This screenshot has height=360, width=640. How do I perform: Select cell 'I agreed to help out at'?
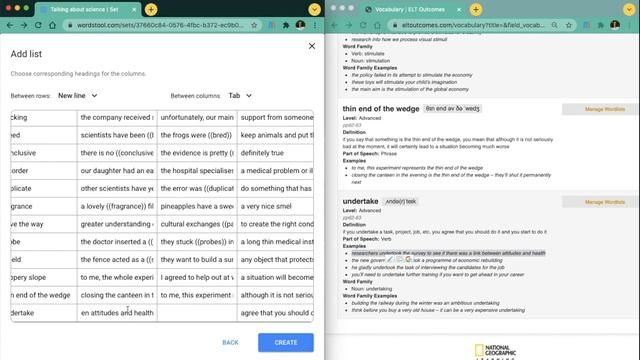197,278
